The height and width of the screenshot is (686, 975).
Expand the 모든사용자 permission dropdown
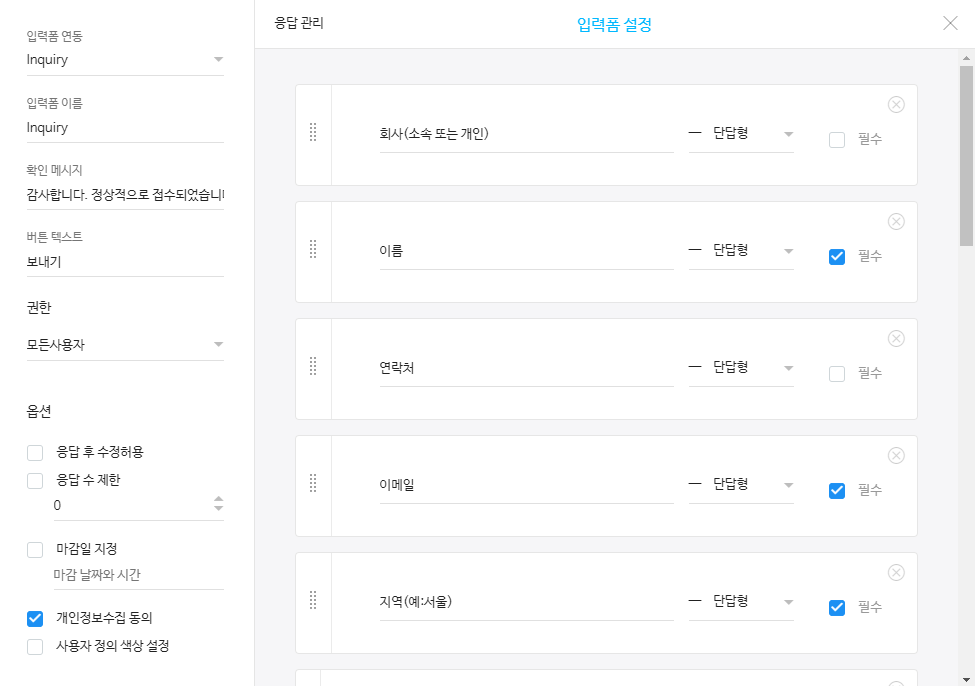(125, 345)
